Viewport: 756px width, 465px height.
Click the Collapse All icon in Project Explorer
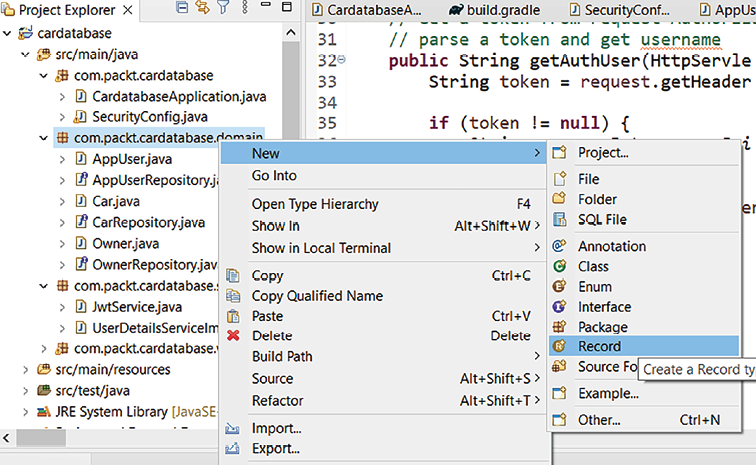[x=182, y=9]
